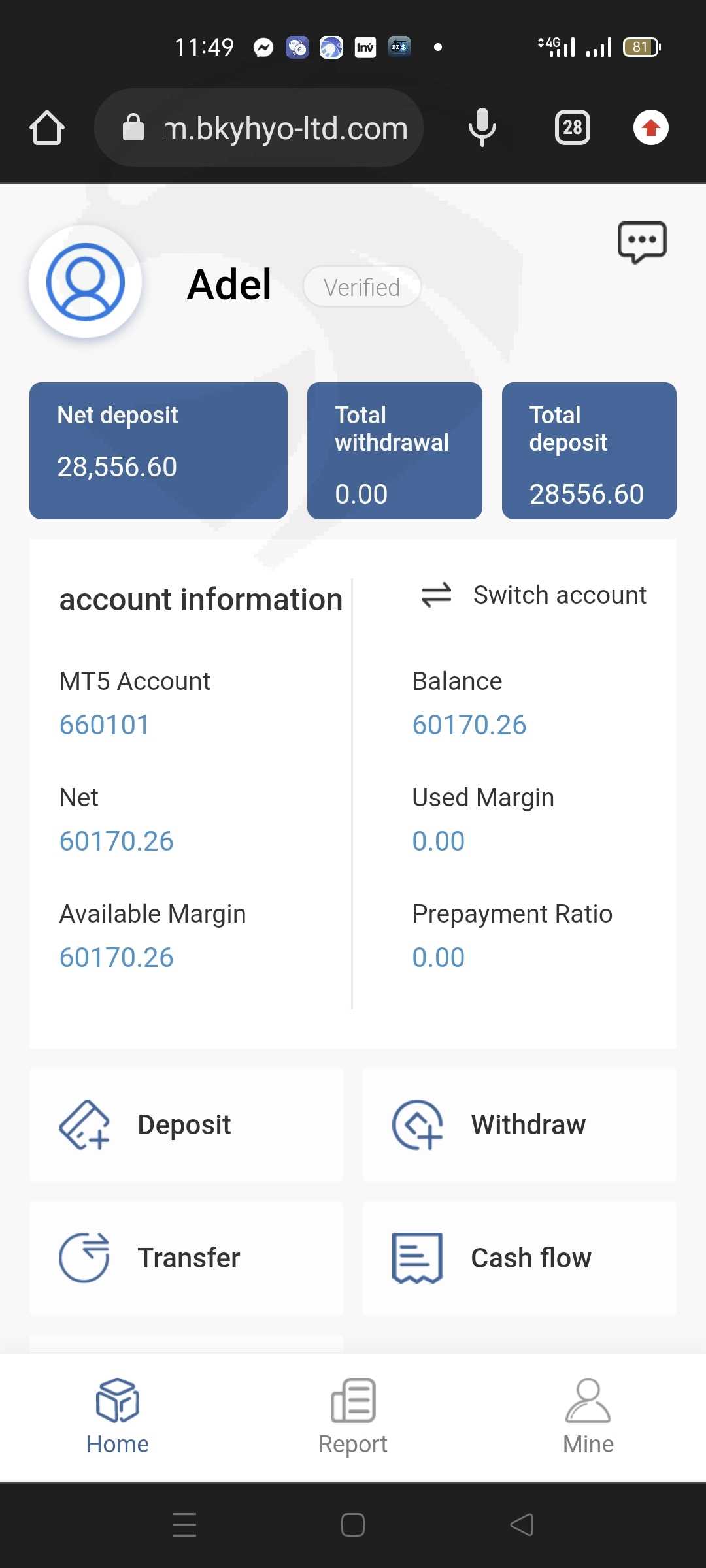
Task: Tap the Withdraw circular plus icon
Action: point(418,1125)
